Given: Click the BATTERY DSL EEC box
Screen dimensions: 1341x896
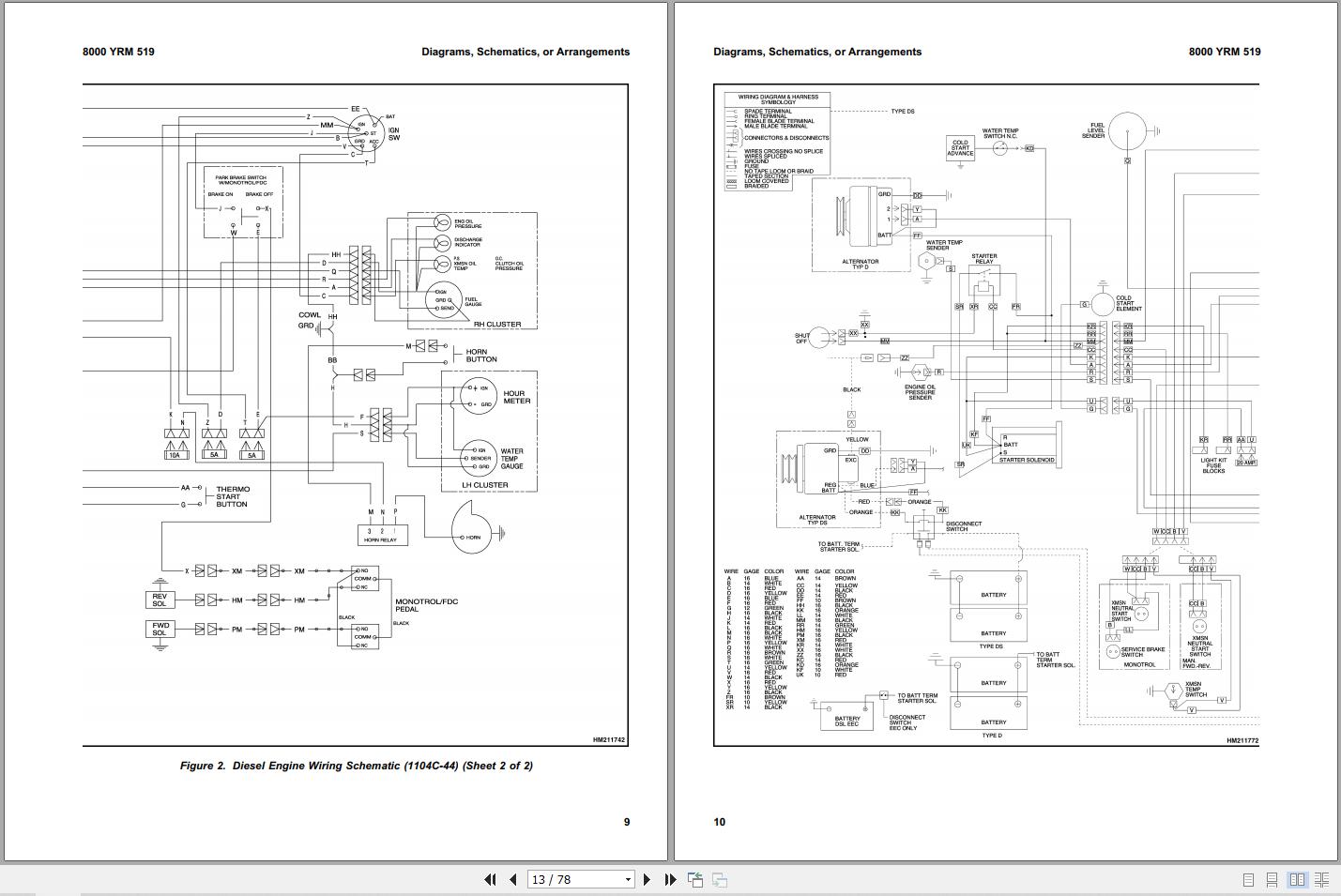Looking at the screenshot, I should (847, 717).
